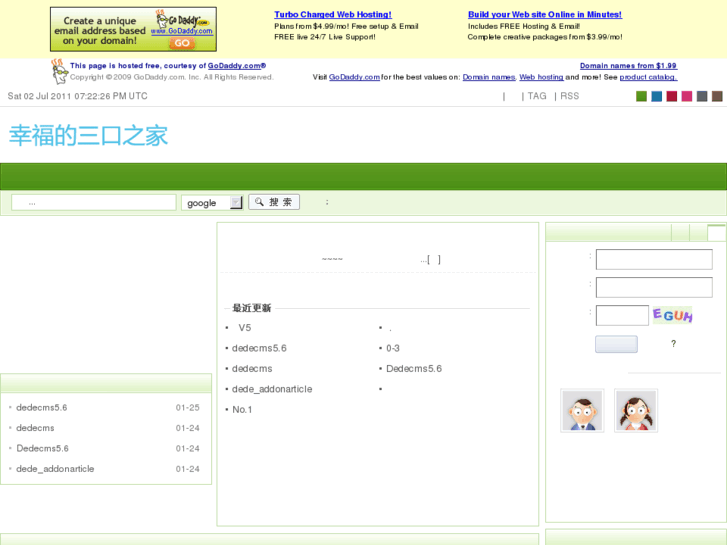Open dedecms article dated 01-24
The width and height of the screenshot is (727, 545).
coord(35,428)
